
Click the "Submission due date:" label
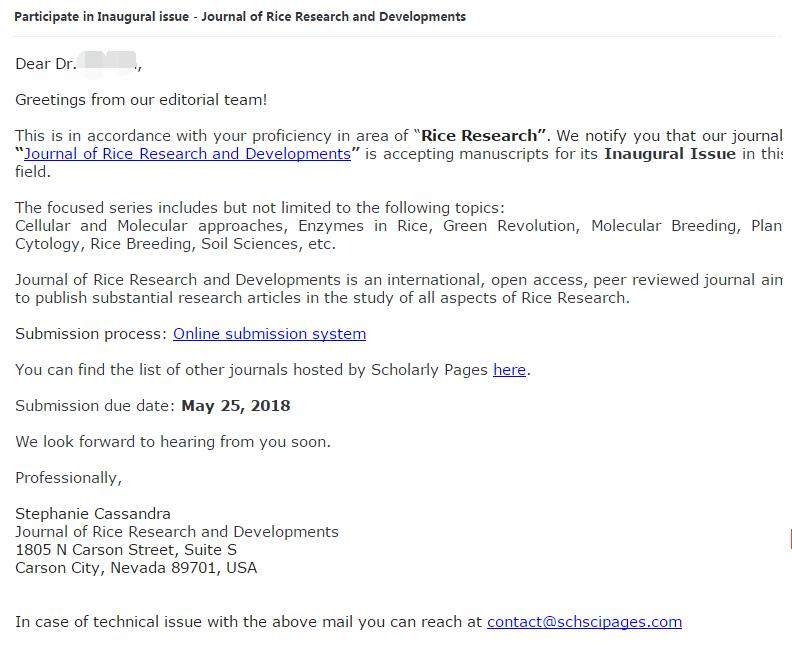click(x=96, y=406)
